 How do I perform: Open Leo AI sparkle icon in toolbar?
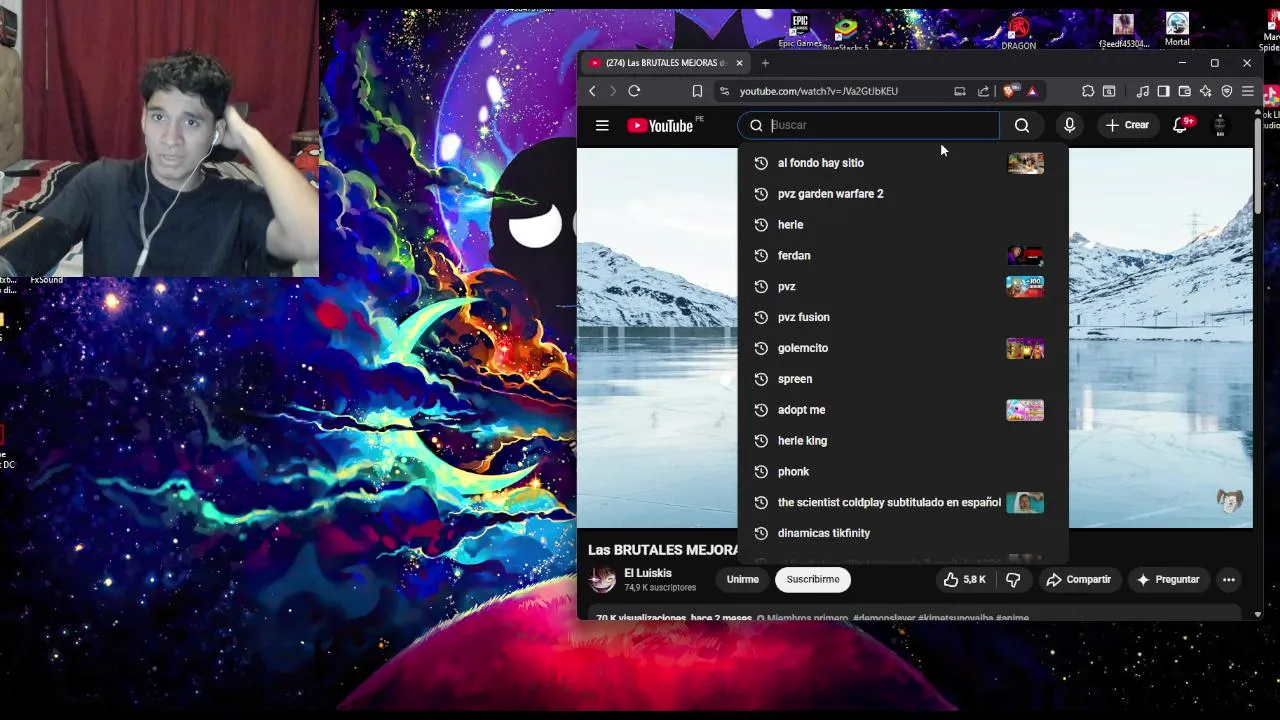tap(1205, 91)
